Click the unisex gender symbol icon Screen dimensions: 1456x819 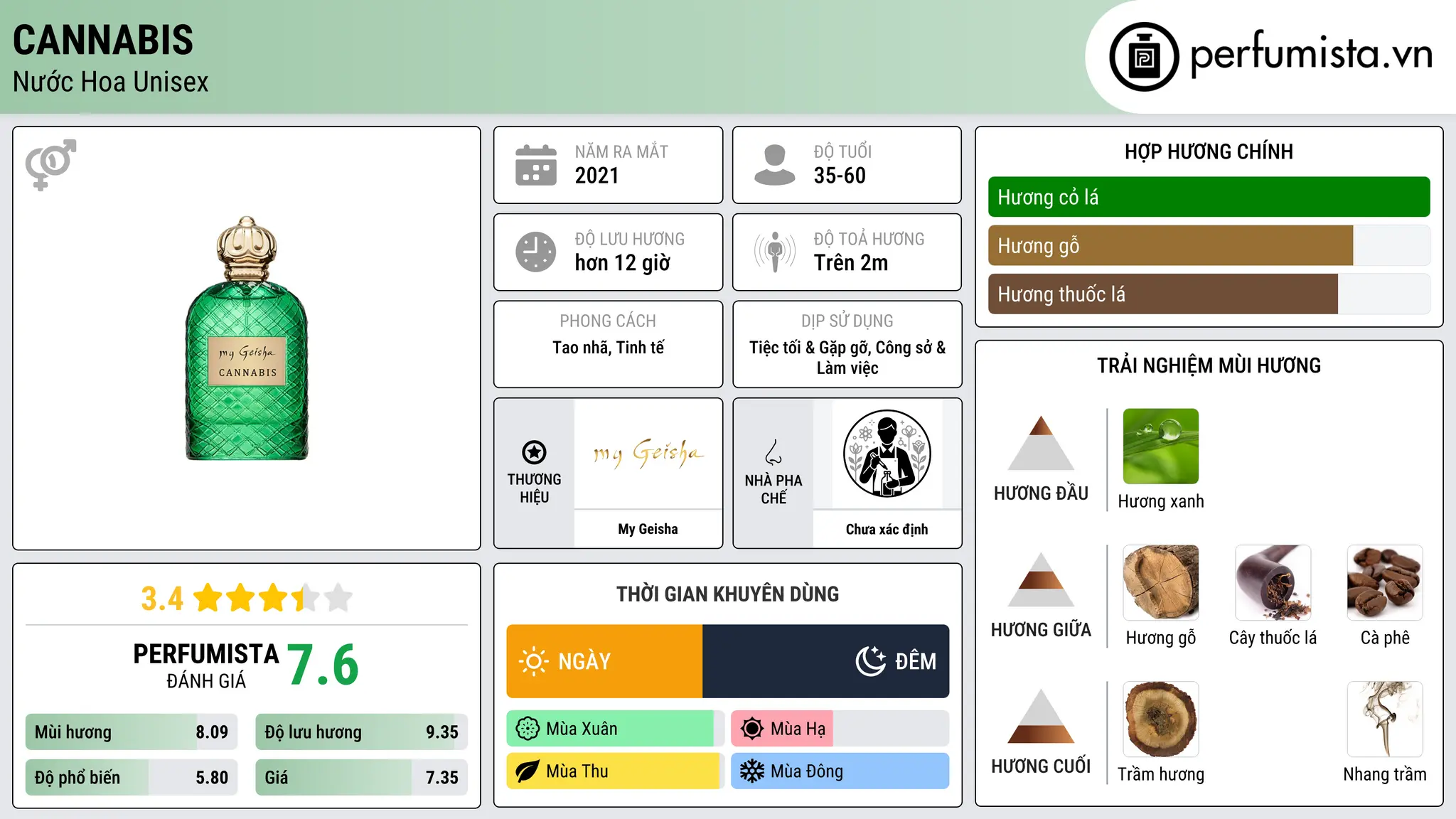50,165
